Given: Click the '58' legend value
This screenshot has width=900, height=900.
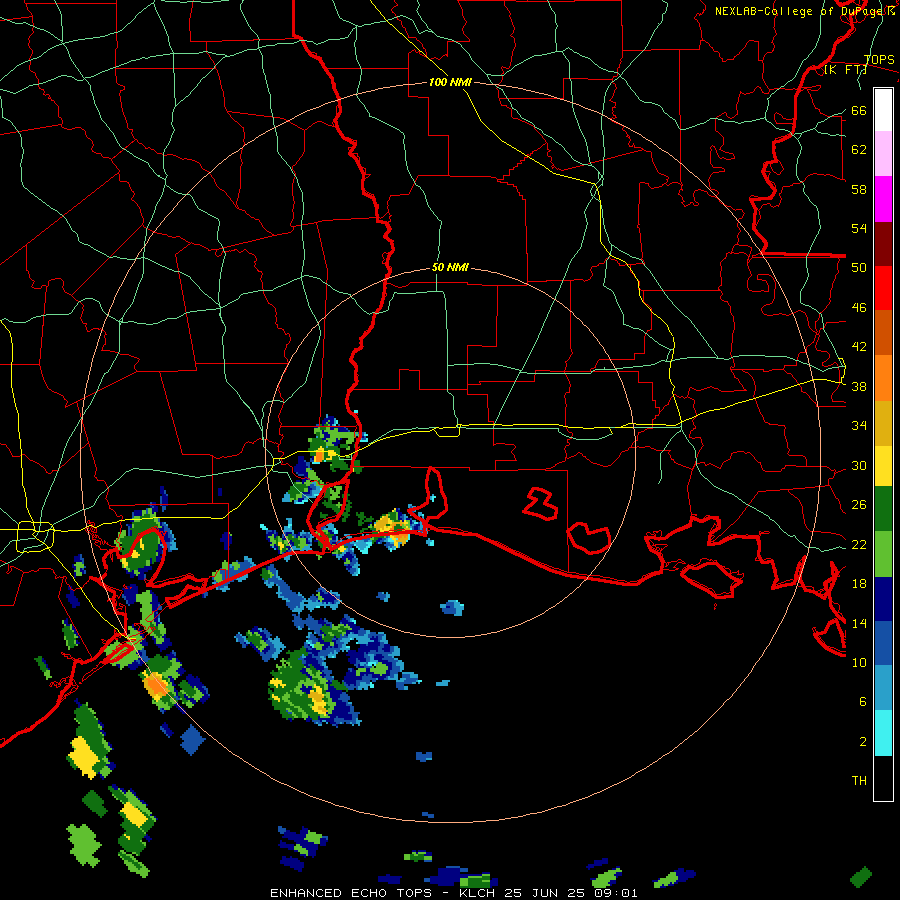Looking at the screenshot, I should point(859,189).
